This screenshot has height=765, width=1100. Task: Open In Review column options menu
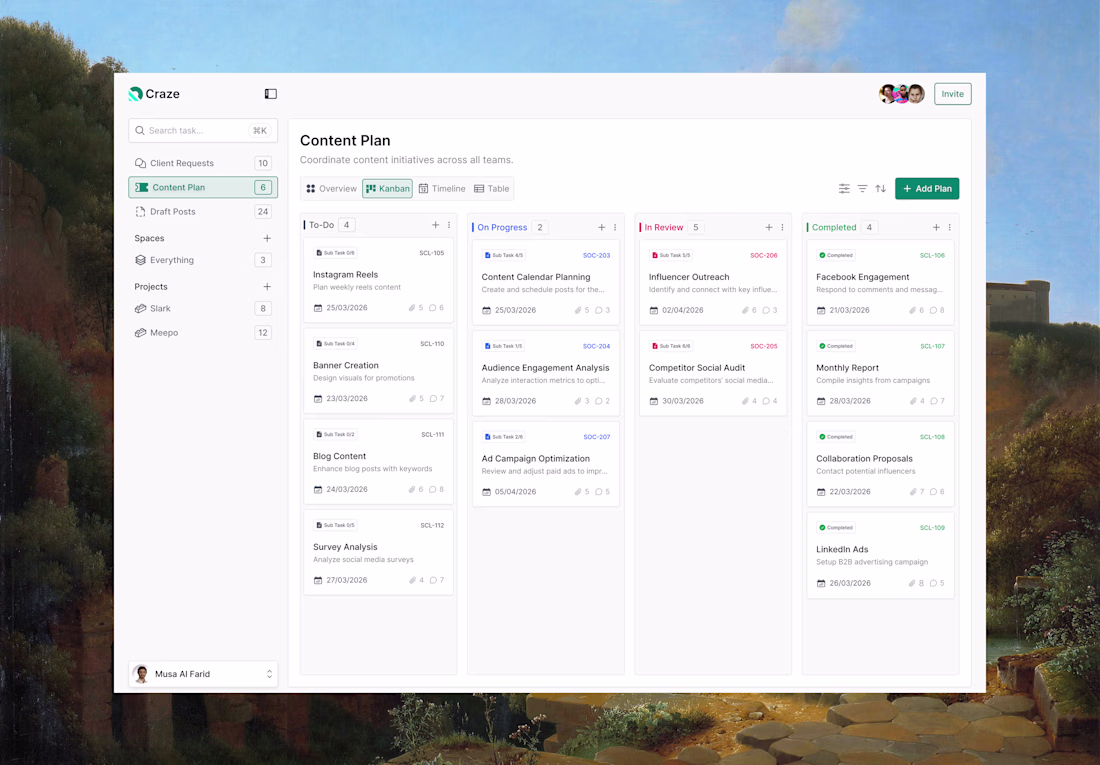pos(782,227)
